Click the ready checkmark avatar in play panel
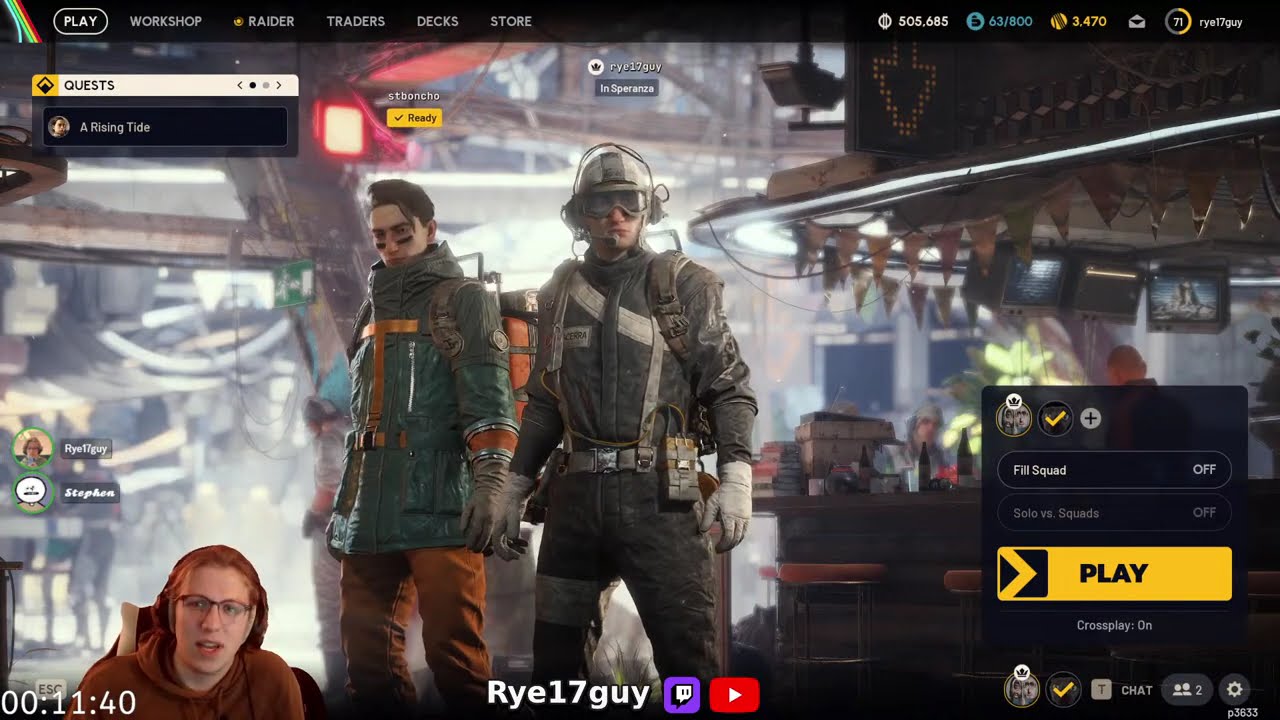 click(1054, 419)
